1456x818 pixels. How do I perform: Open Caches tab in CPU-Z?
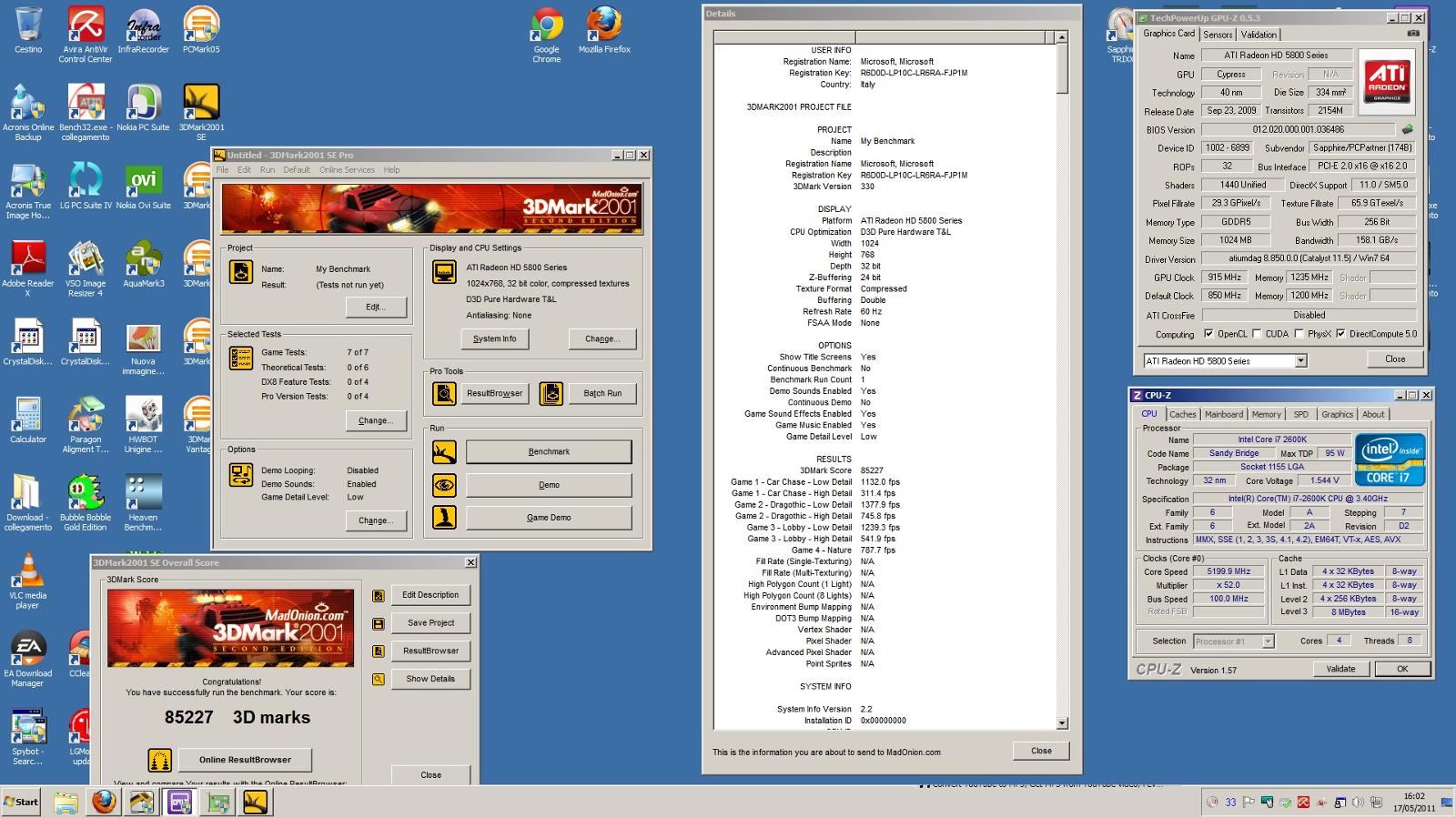[1183, 414]
